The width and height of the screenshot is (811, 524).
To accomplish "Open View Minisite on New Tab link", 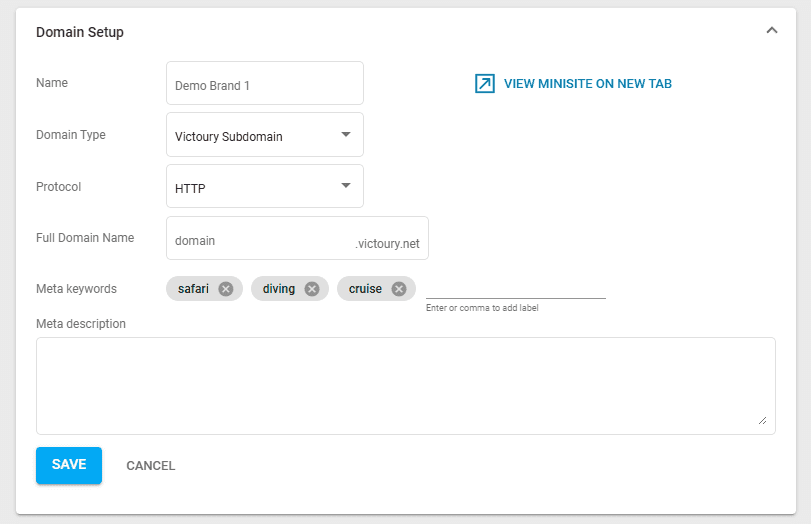I will pos(587,84).
